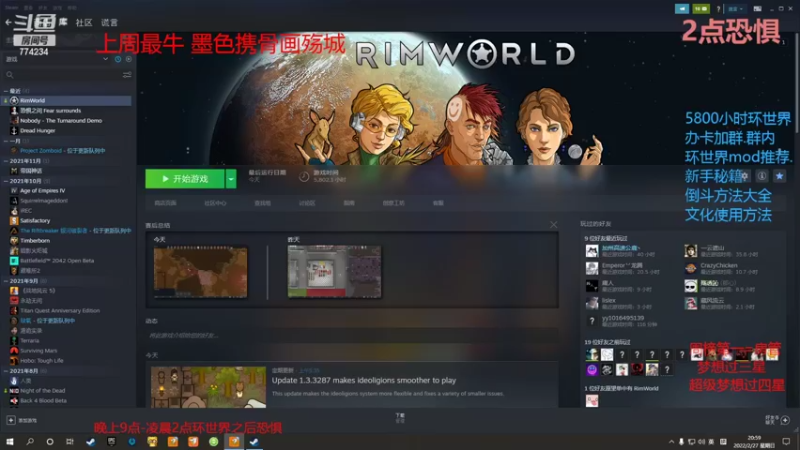Image resolution: width=800 pixels, height=450 pixels.
Task: Start RimWorld with the green play button
Action: click(185, 179)
